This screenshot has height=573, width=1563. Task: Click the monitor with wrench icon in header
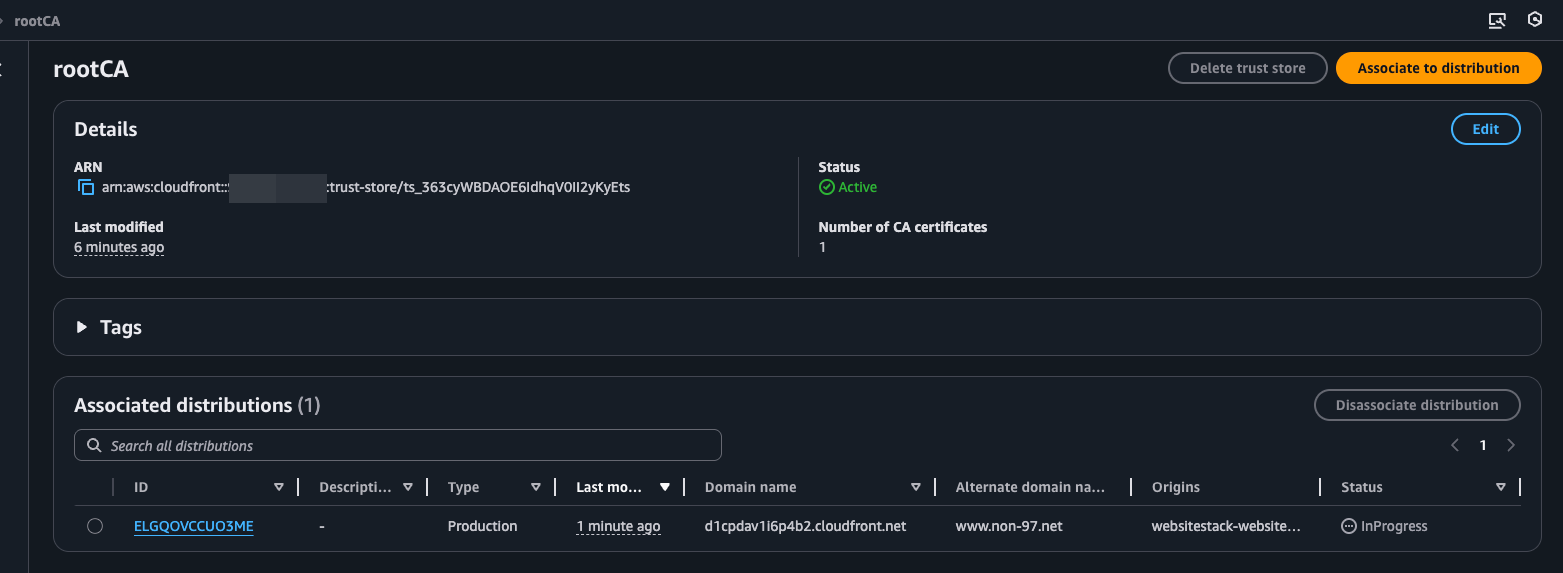coord(1496,20)
